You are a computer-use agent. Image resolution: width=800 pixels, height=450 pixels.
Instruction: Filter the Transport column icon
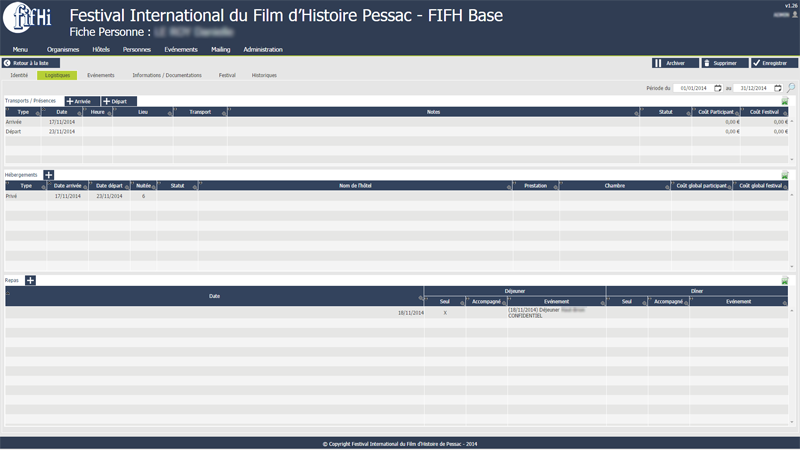[x=223, y=113]
